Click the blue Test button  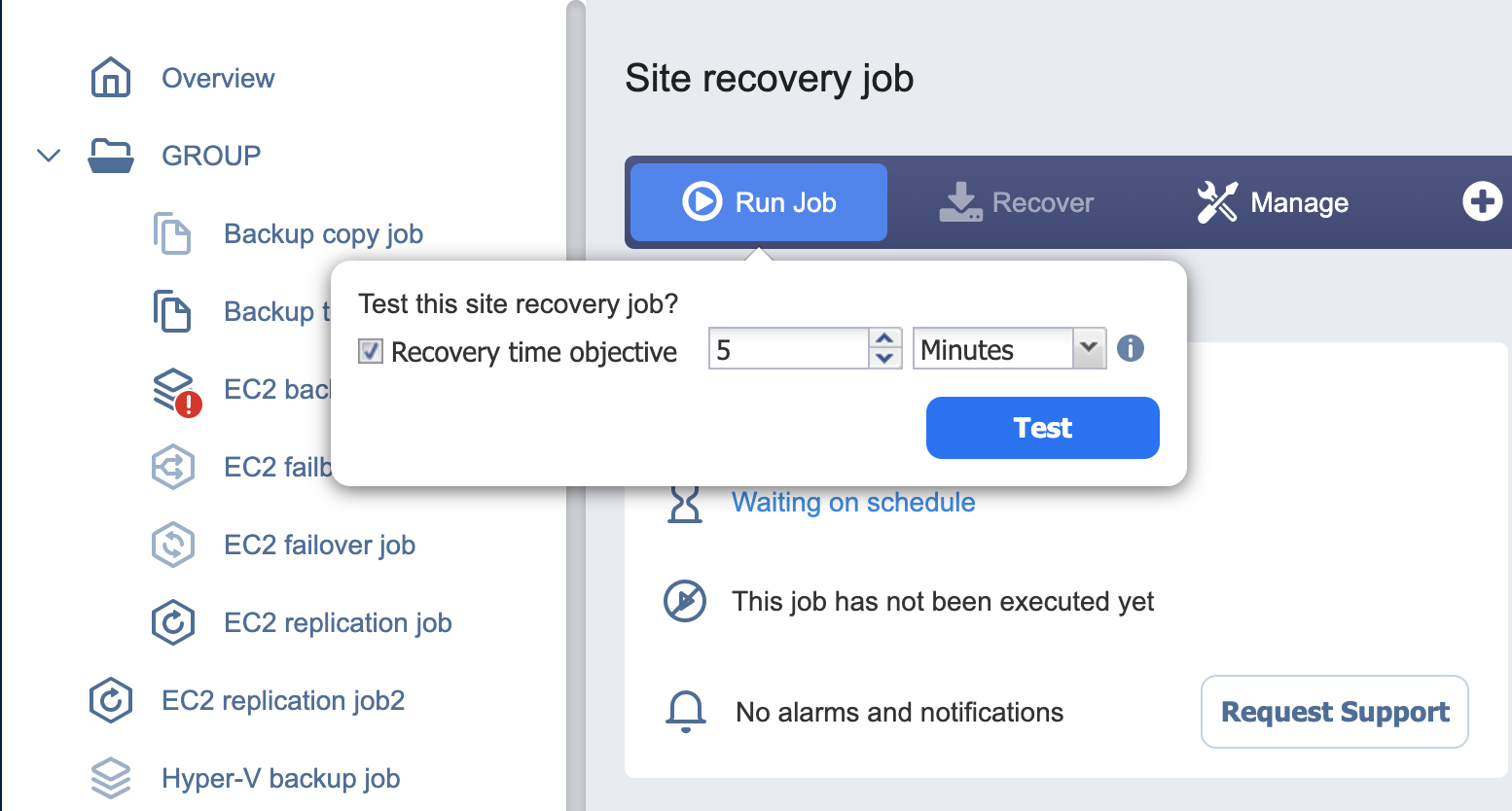click(x=1043, y=428)
